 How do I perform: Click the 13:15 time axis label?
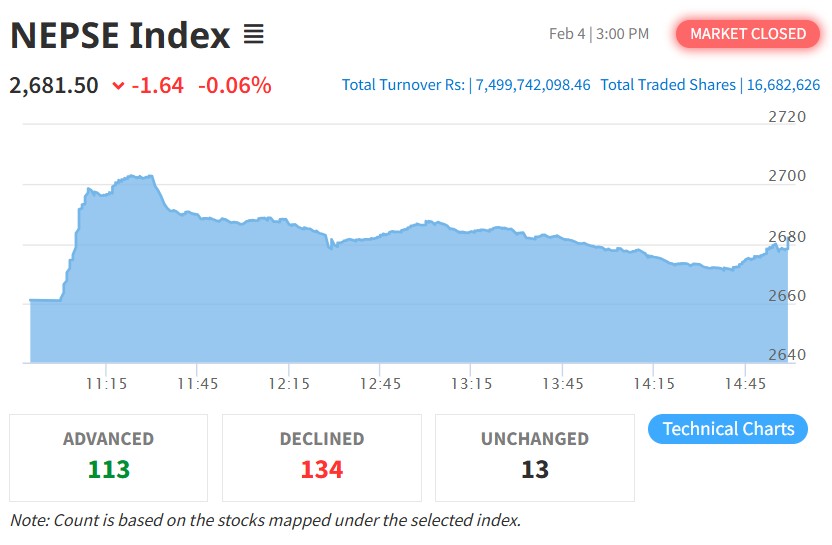click(x=471, y=383)
